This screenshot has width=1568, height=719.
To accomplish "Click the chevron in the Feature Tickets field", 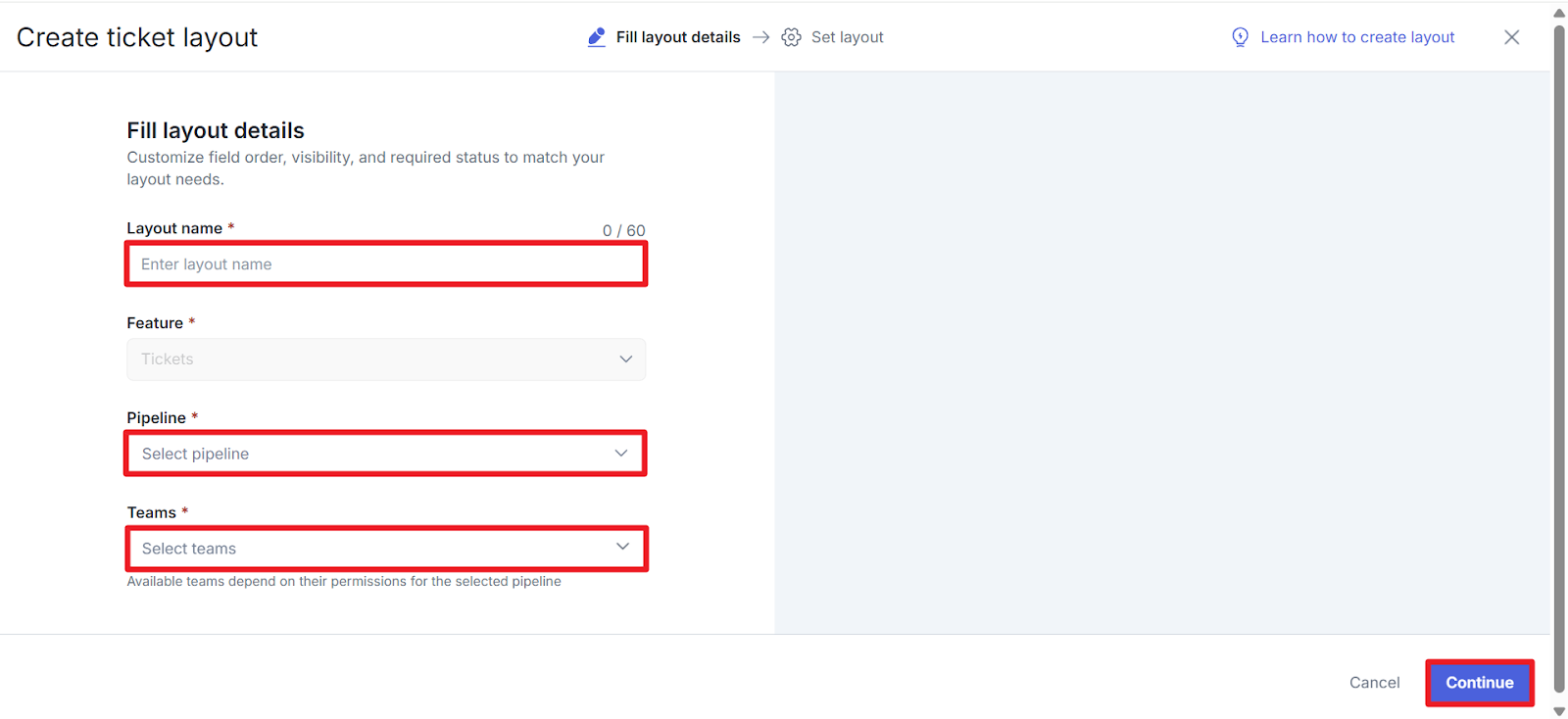I will tap(625, 359).
